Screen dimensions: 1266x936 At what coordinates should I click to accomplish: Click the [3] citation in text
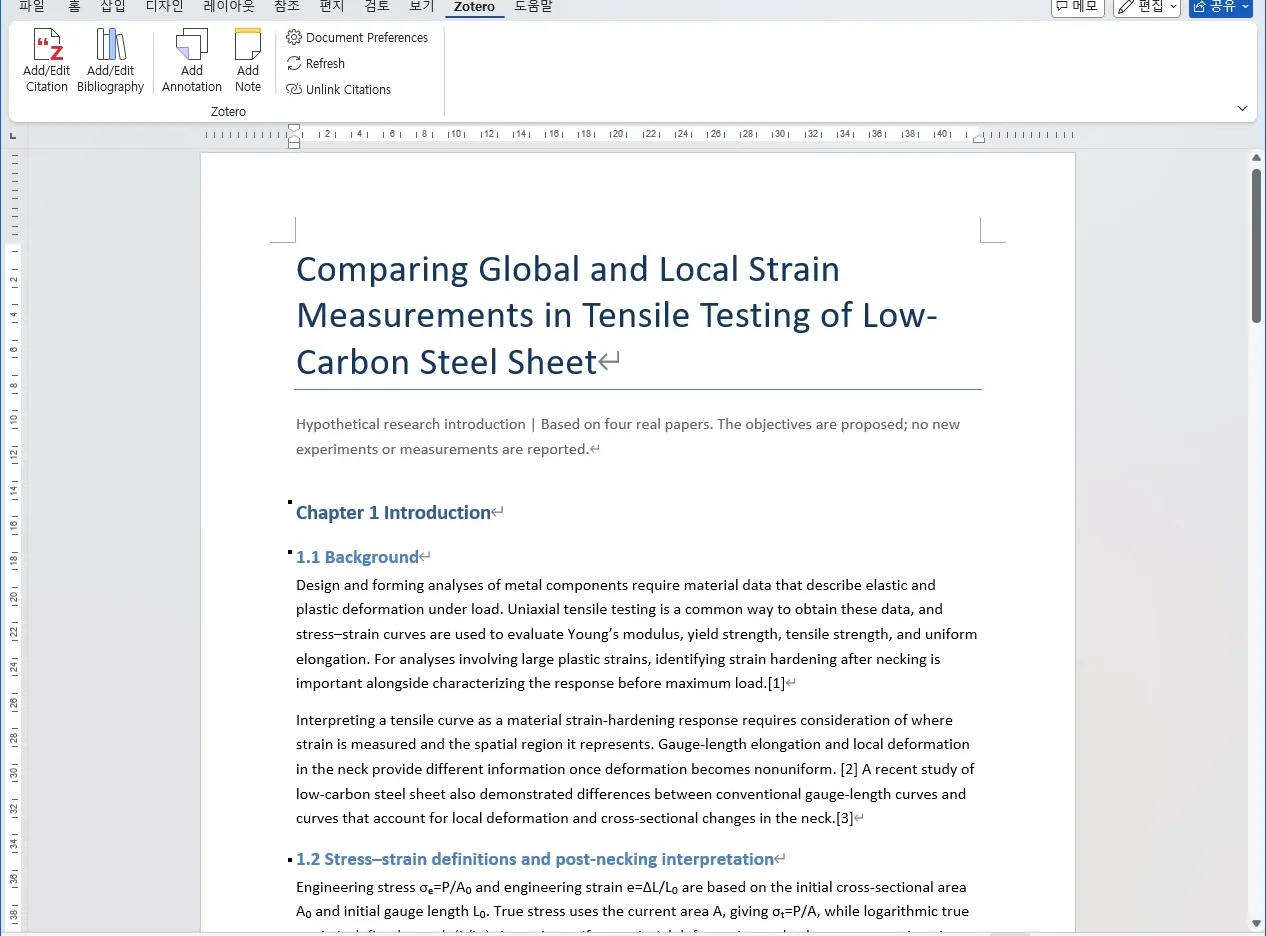pyautogui.click(x=845, y=818)
